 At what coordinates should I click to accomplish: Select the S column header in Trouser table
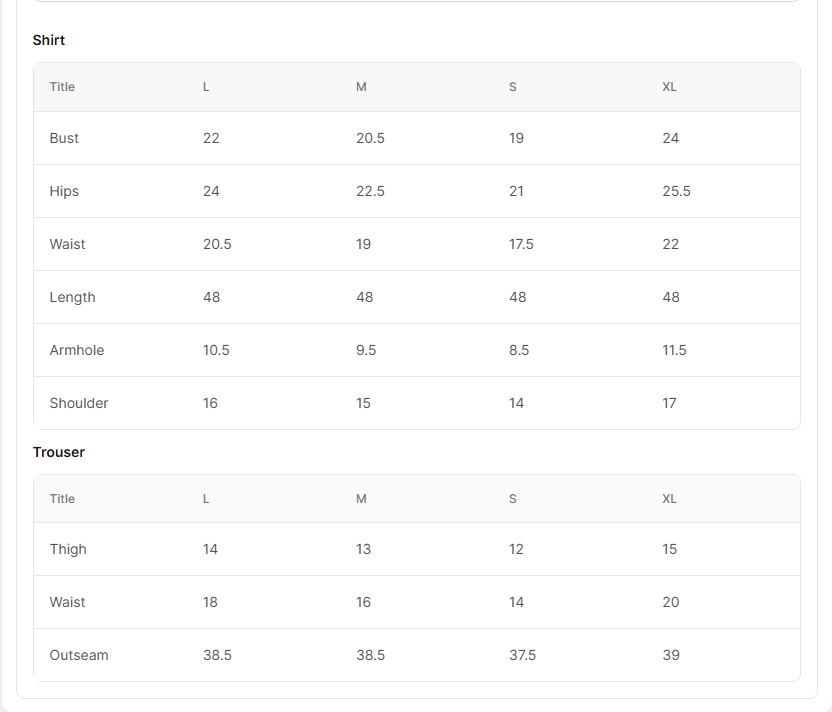tap(513, 499)
